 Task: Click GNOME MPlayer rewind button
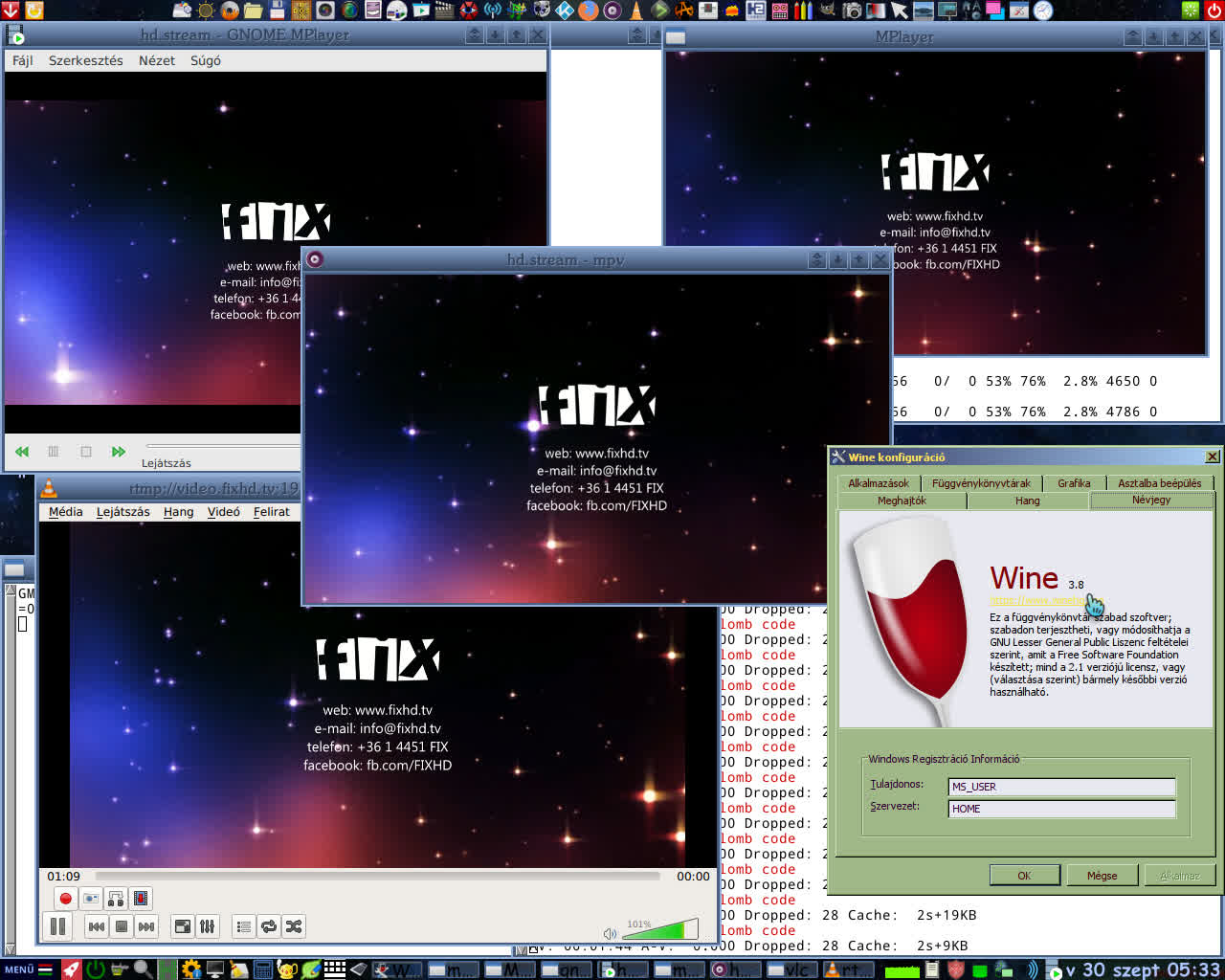(22, 452)
